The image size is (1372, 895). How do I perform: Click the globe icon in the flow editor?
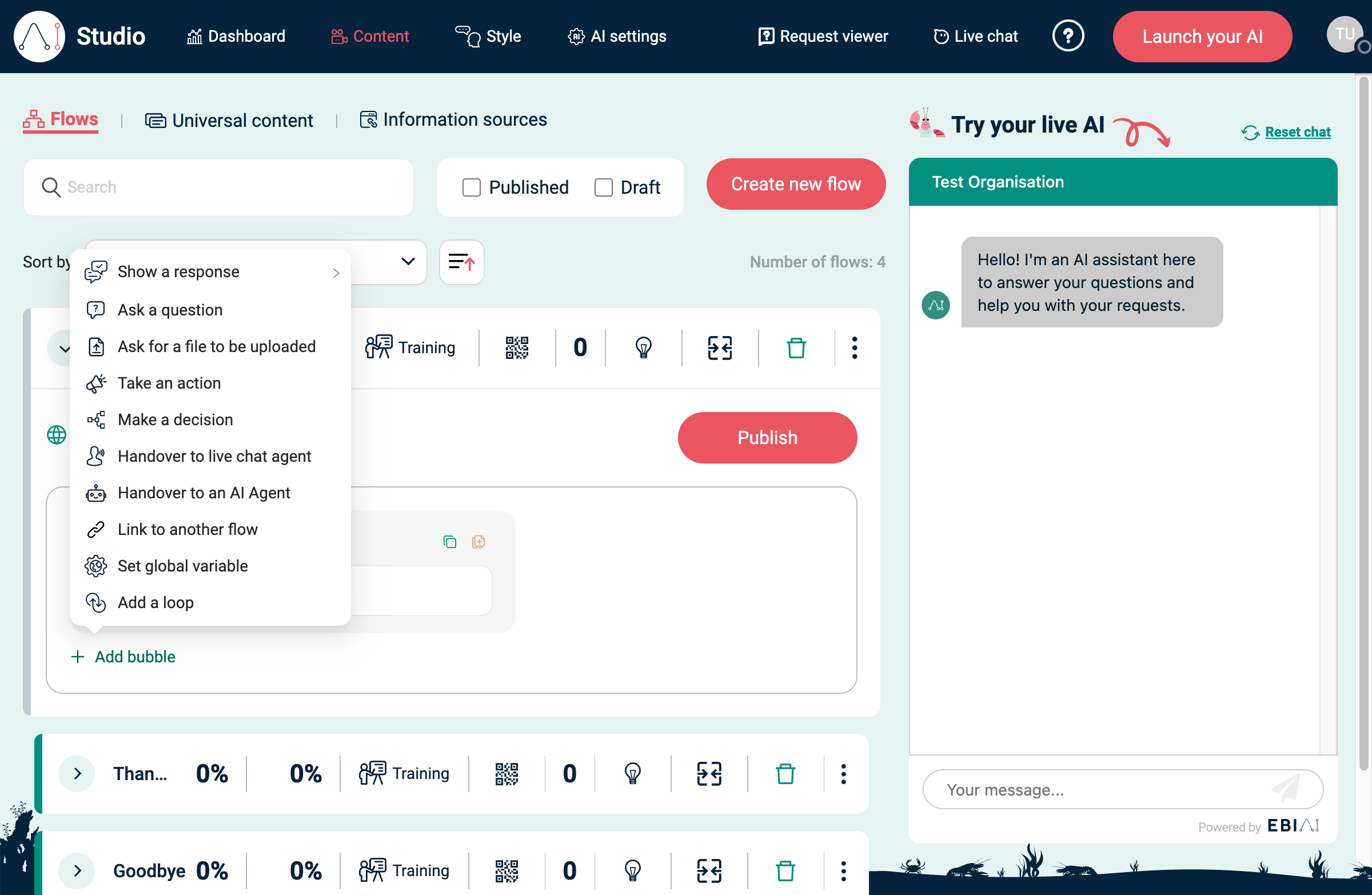56,435
